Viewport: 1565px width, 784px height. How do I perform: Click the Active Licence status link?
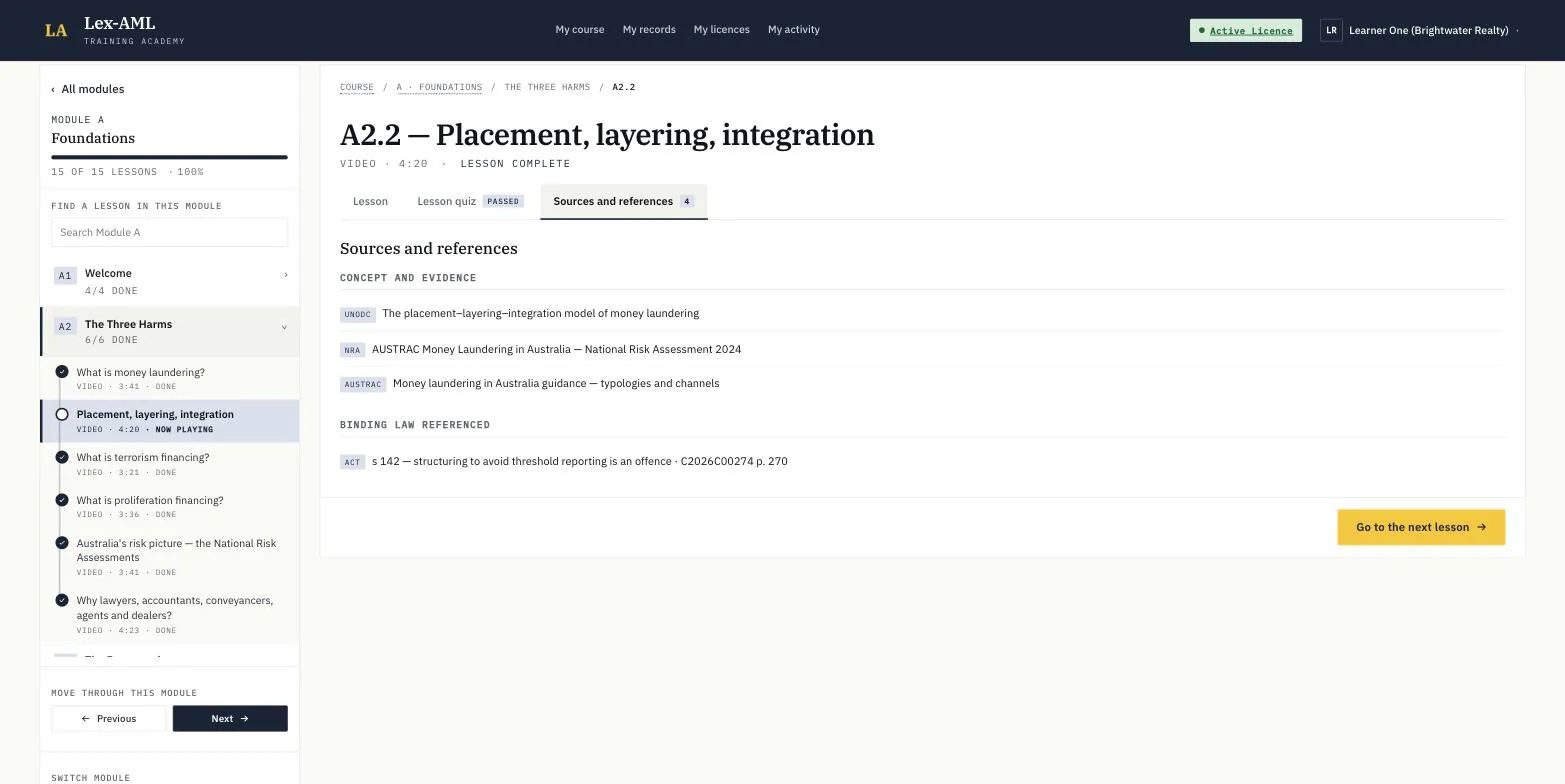[1246, 30]
